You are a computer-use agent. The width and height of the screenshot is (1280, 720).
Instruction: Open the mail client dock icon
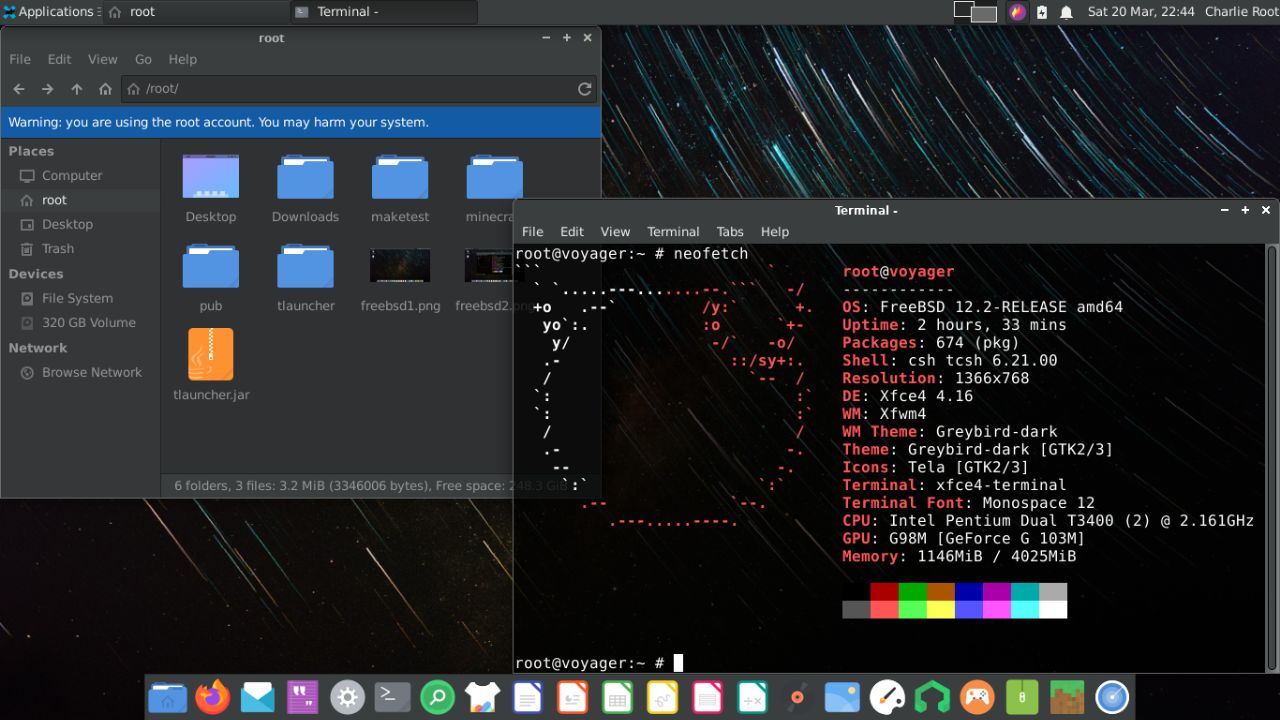257,697
